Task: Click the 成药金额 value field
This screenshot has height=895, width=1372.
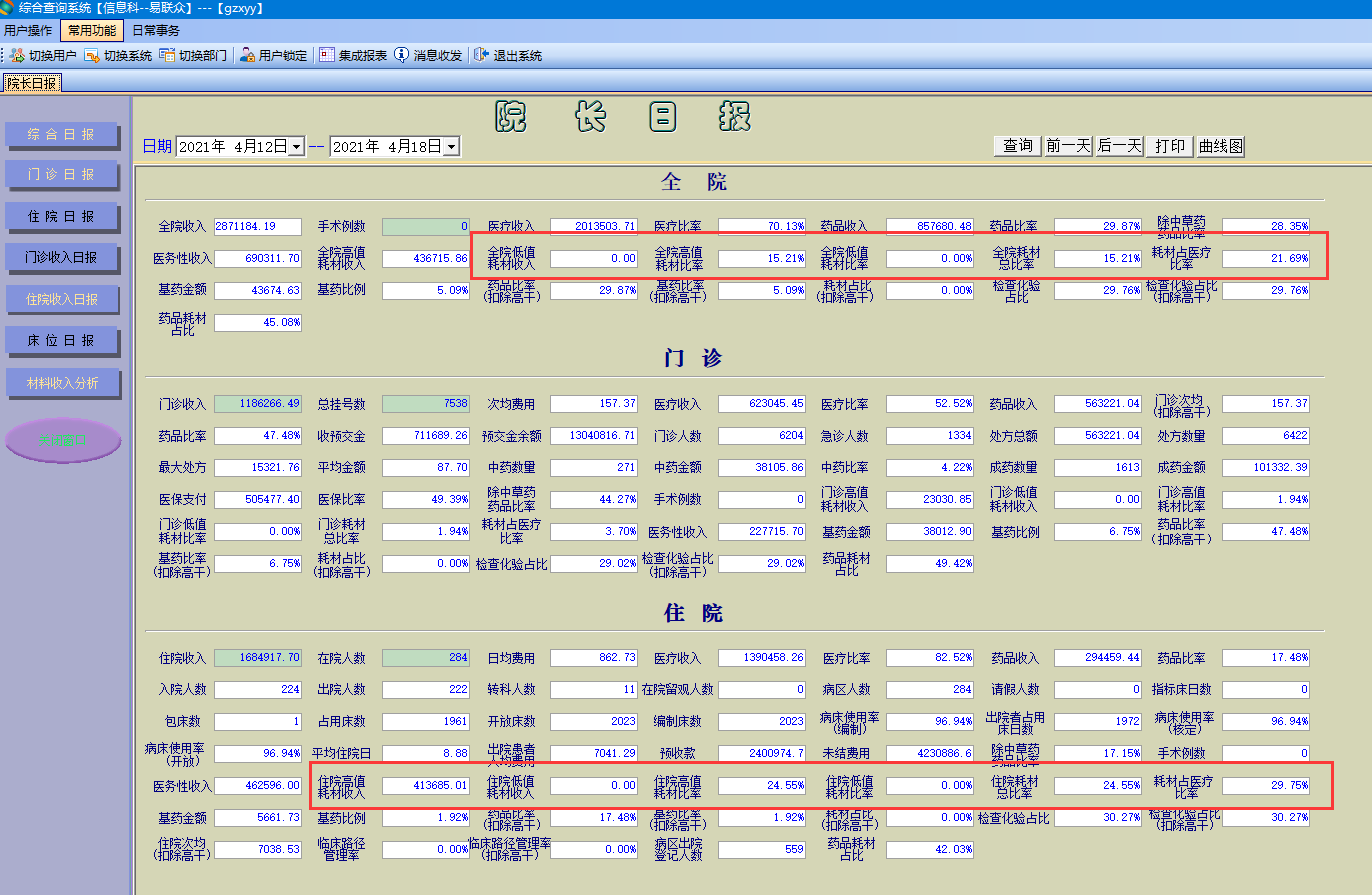Action: pos(1266,467)
